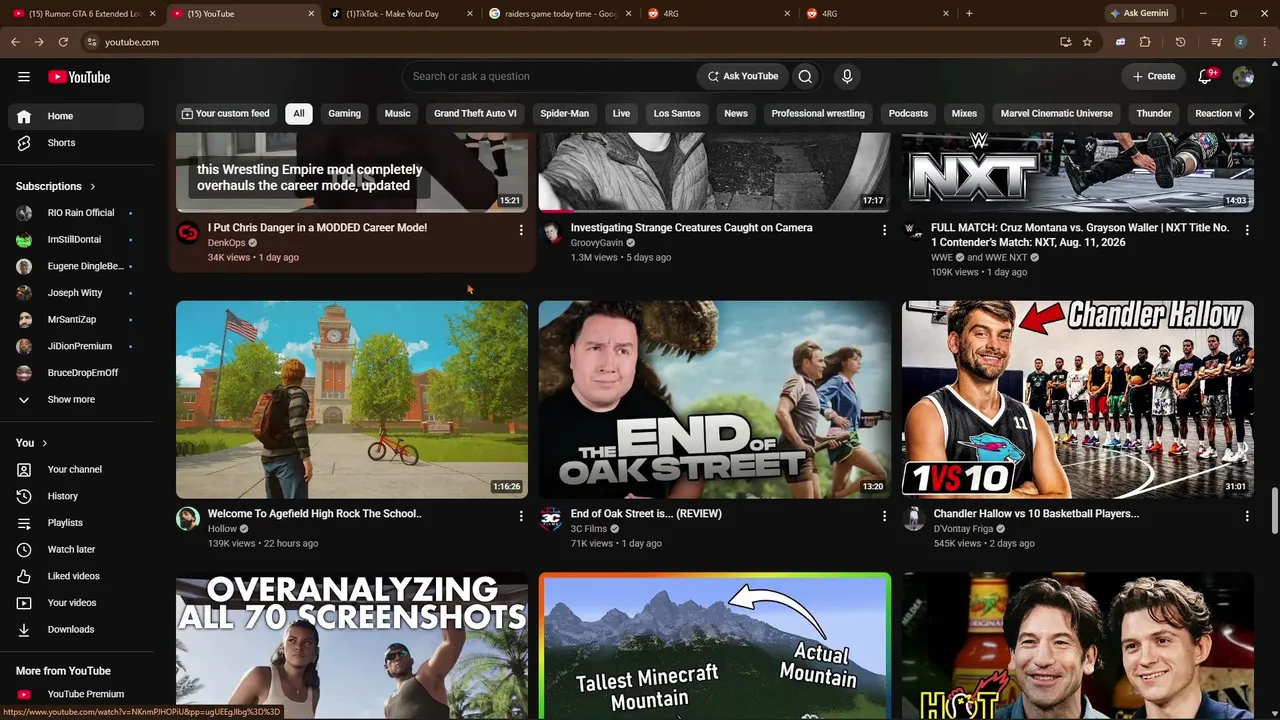Image resolution: width=1280 pixels, height=720 pixels.
Task: Select the Gaming filter chip
Action: (x=345, y=114)
